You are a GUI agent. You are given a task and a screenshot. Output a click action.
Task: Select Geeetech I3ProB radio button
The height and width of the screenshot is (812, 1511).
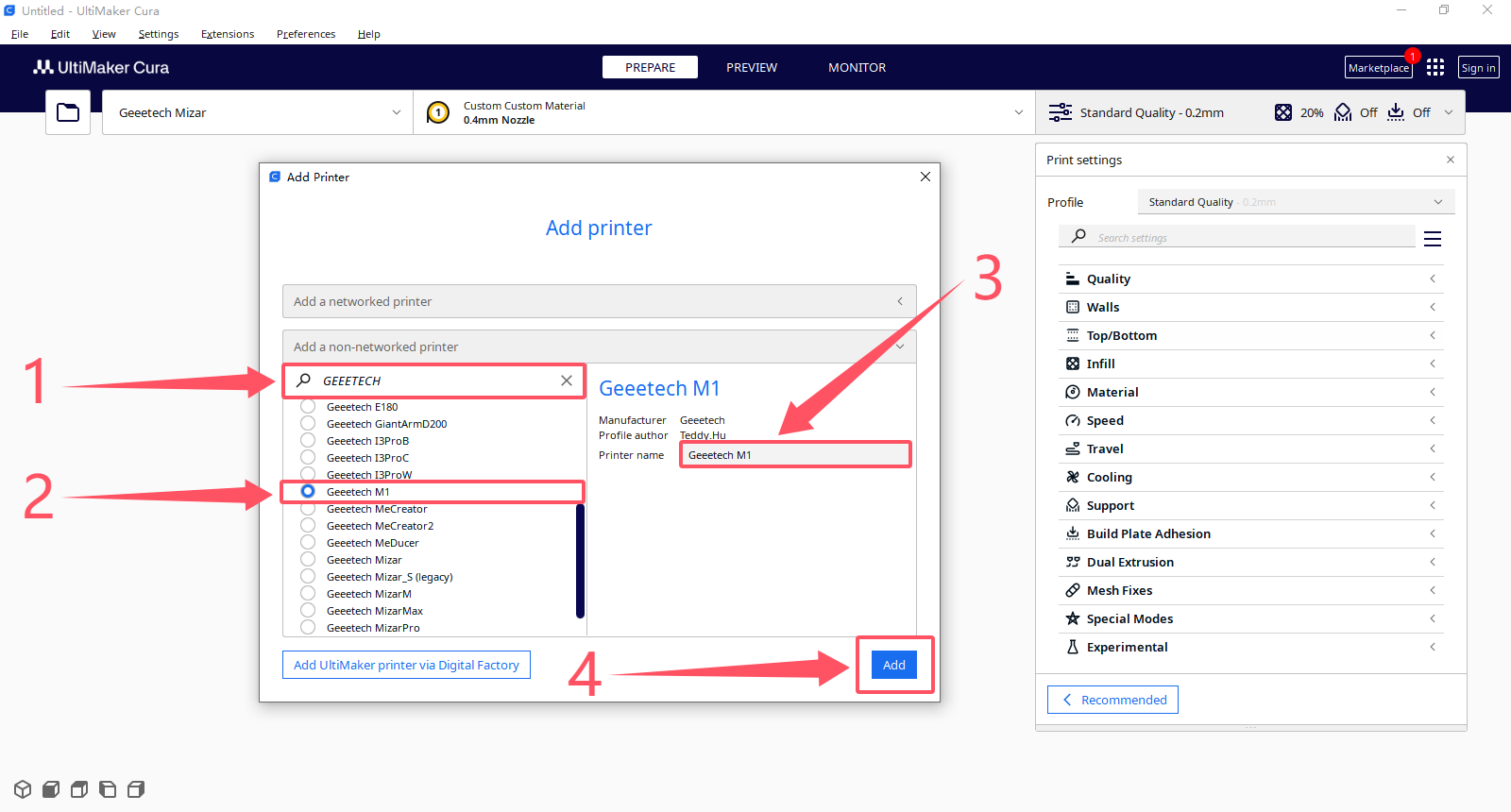308,440
